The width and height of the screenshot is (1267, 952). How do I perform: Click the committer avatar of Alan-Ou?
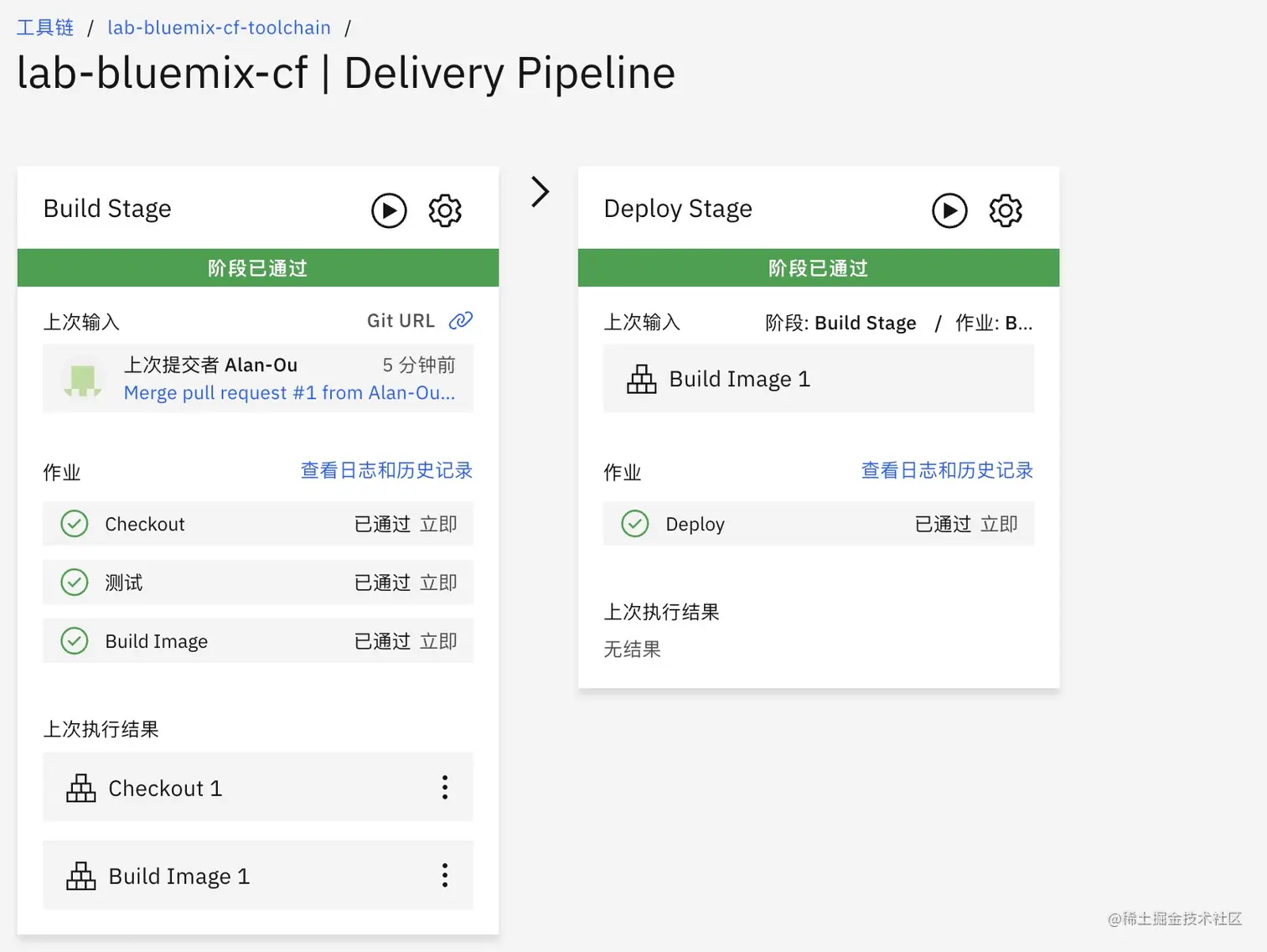[x=82, y=380]
